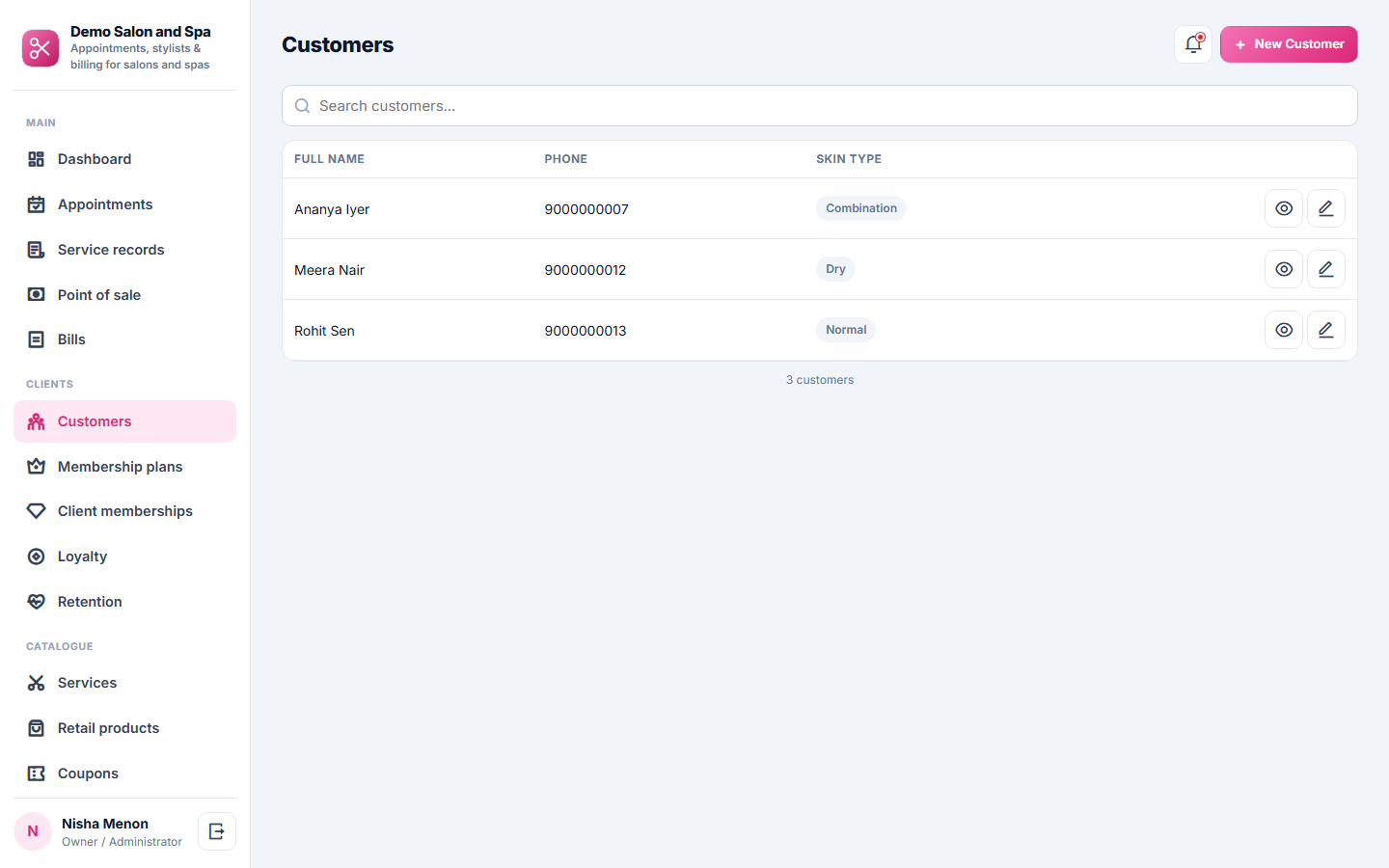Open the Bills section

(x=124, y=339)
